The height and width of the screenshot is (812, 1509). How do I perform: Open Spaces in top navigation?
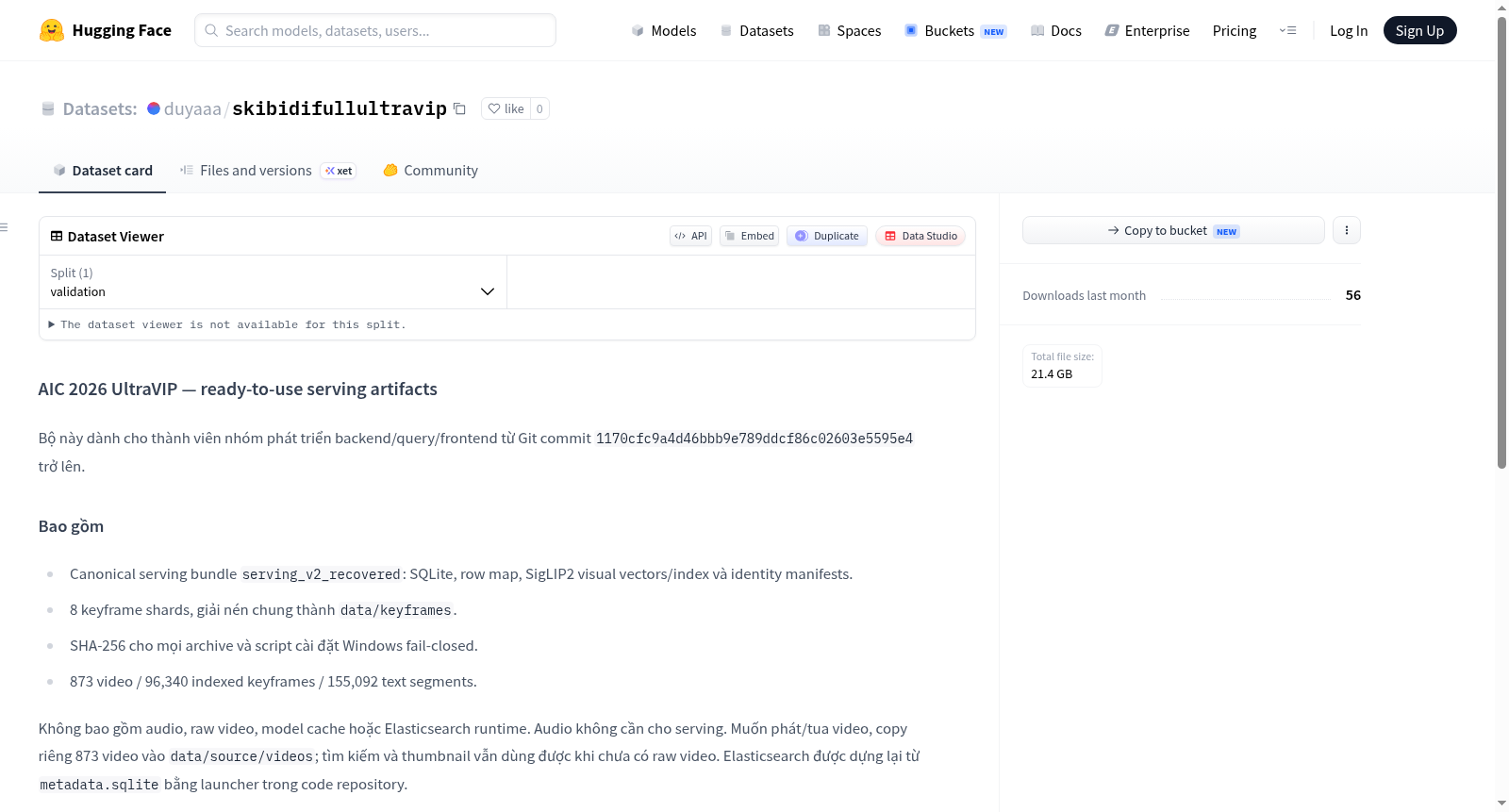850,30
